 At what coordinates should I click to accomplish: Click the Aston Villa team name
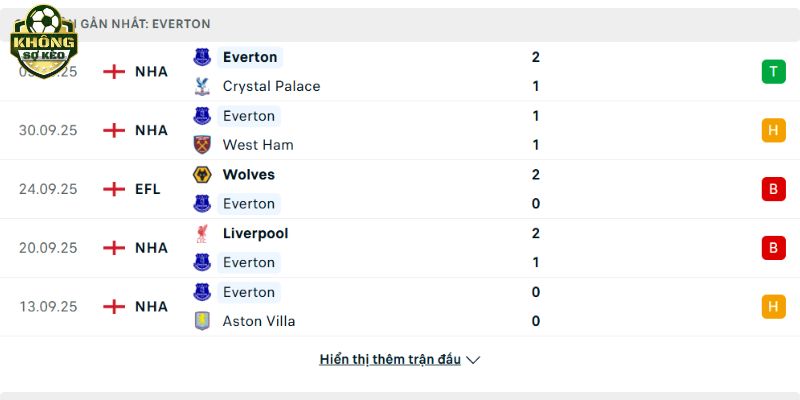tap(259, 321)
